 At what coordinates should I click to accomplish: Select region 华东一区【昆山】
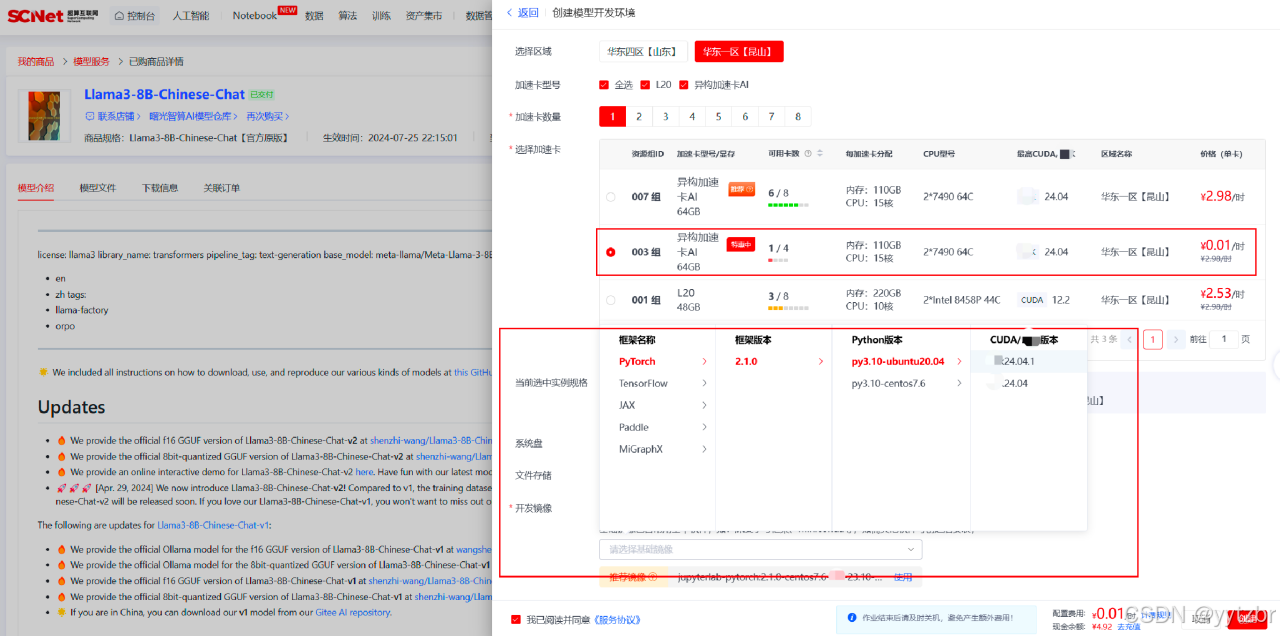click(x=739, y=51)
